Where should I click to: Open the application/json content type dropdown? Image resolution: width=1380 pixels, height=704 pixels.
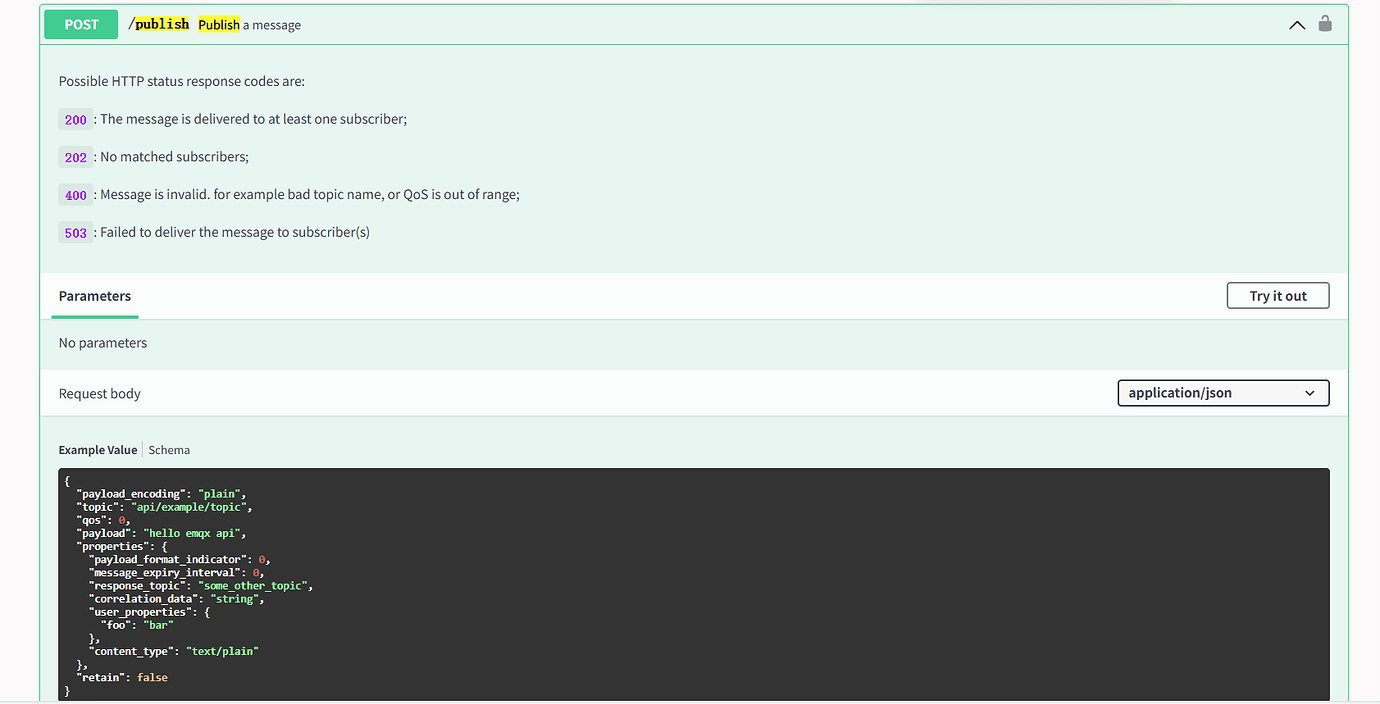(x=1222, y=393)
